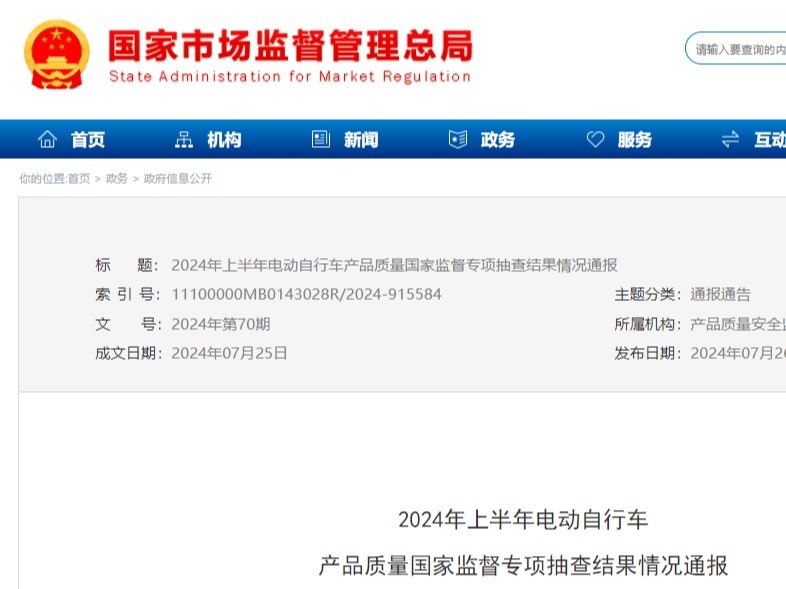Click the English State Administration subtitle
This screenshot has height=589, width=786.
290,77
